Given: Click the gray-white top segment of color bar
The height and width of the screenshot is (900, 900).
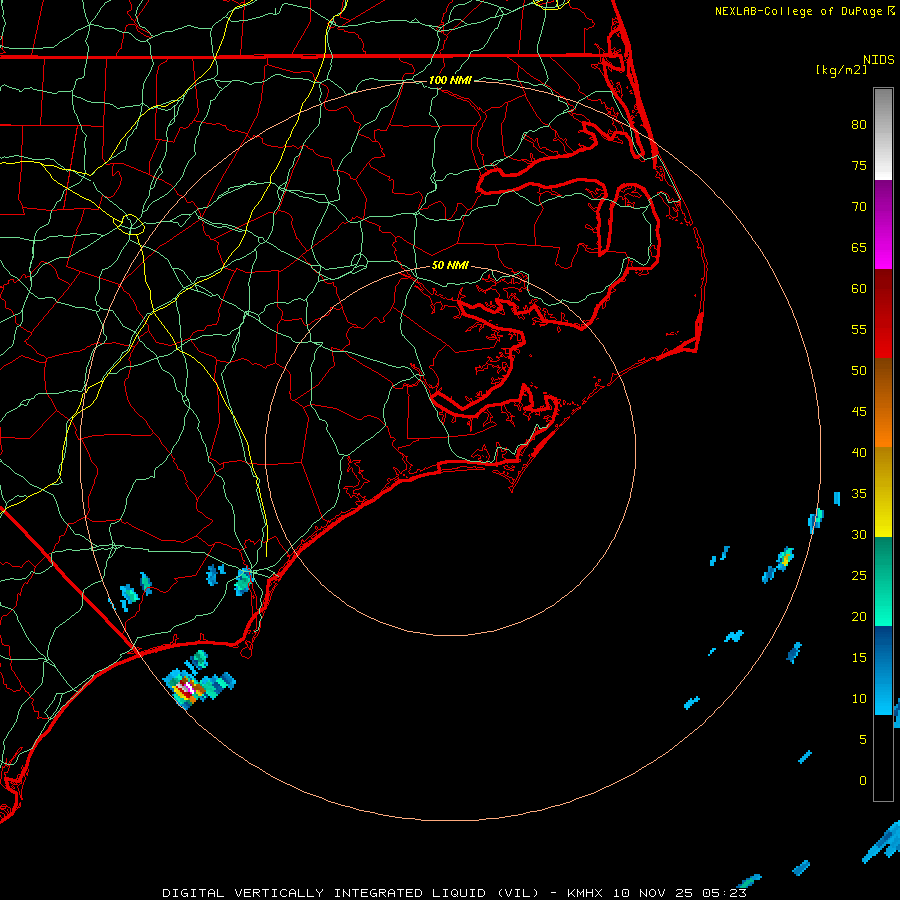Looking at the screenshot, I should point(883,134).
